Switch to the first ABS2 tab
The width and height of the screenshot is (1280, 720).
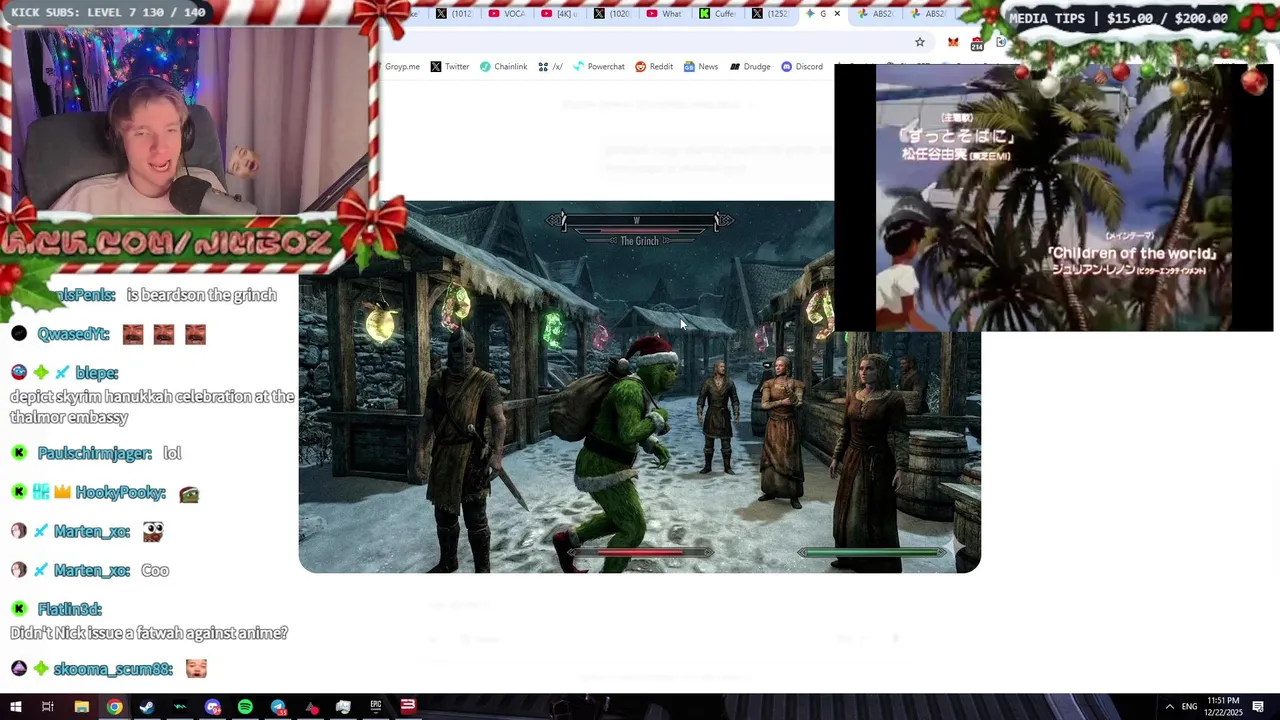point(876,14)
